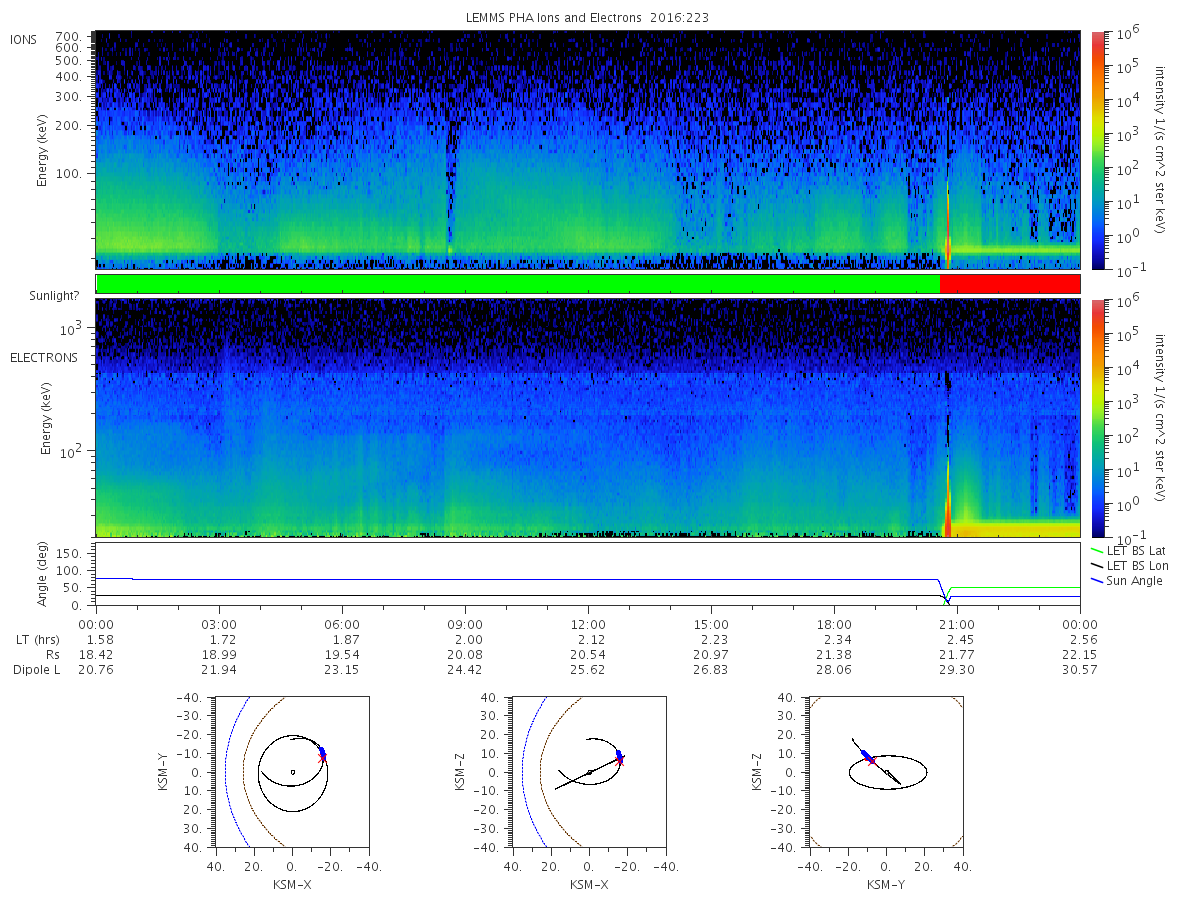Click the red spacecraft marker in KSM-X/KSM-Z plot
Screen dimensions: 1200x900
pyautogui.click(x=620, y=760)
